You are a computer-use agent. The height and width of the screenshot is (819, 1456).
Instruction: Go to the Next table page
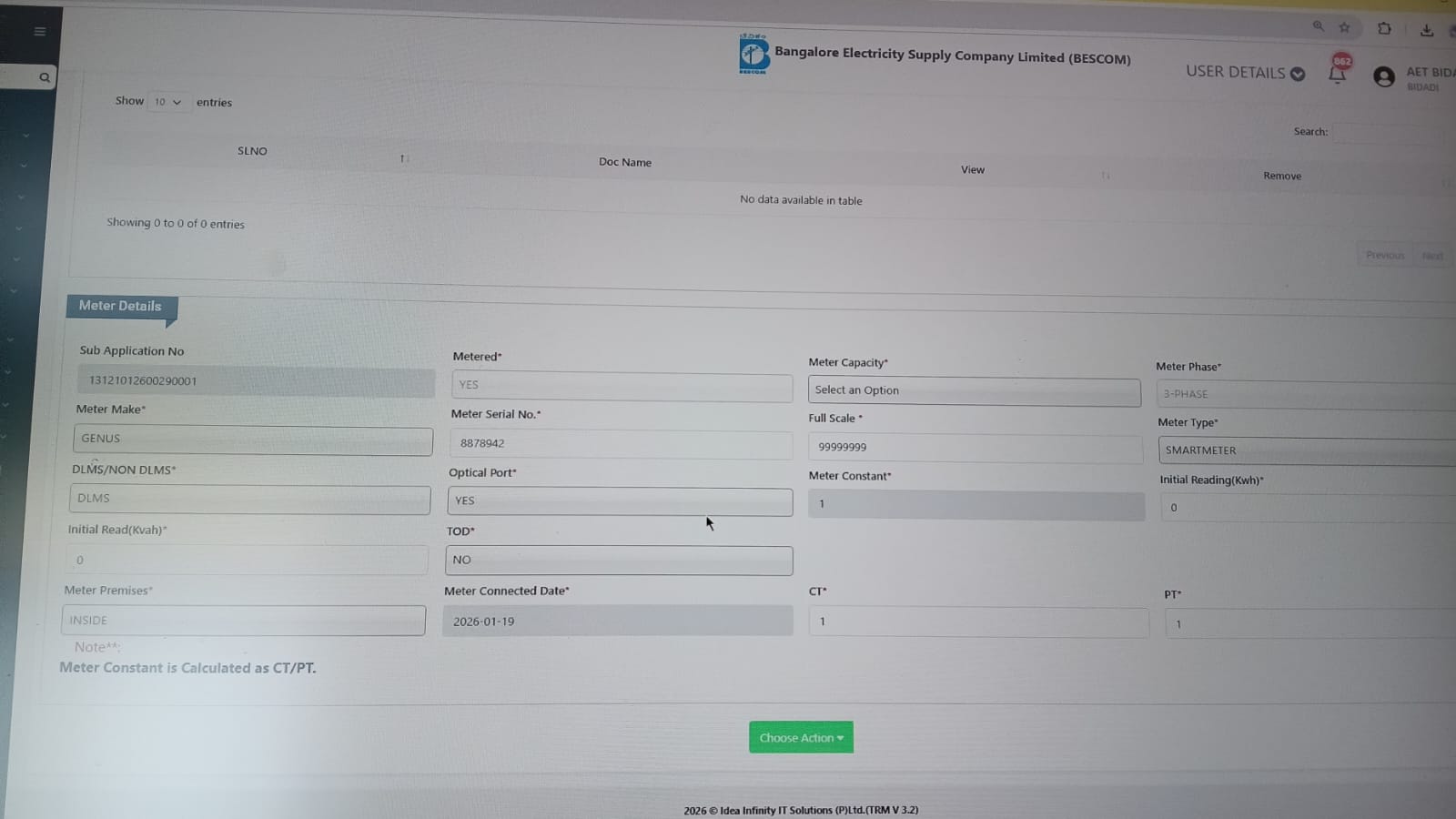1432,256
